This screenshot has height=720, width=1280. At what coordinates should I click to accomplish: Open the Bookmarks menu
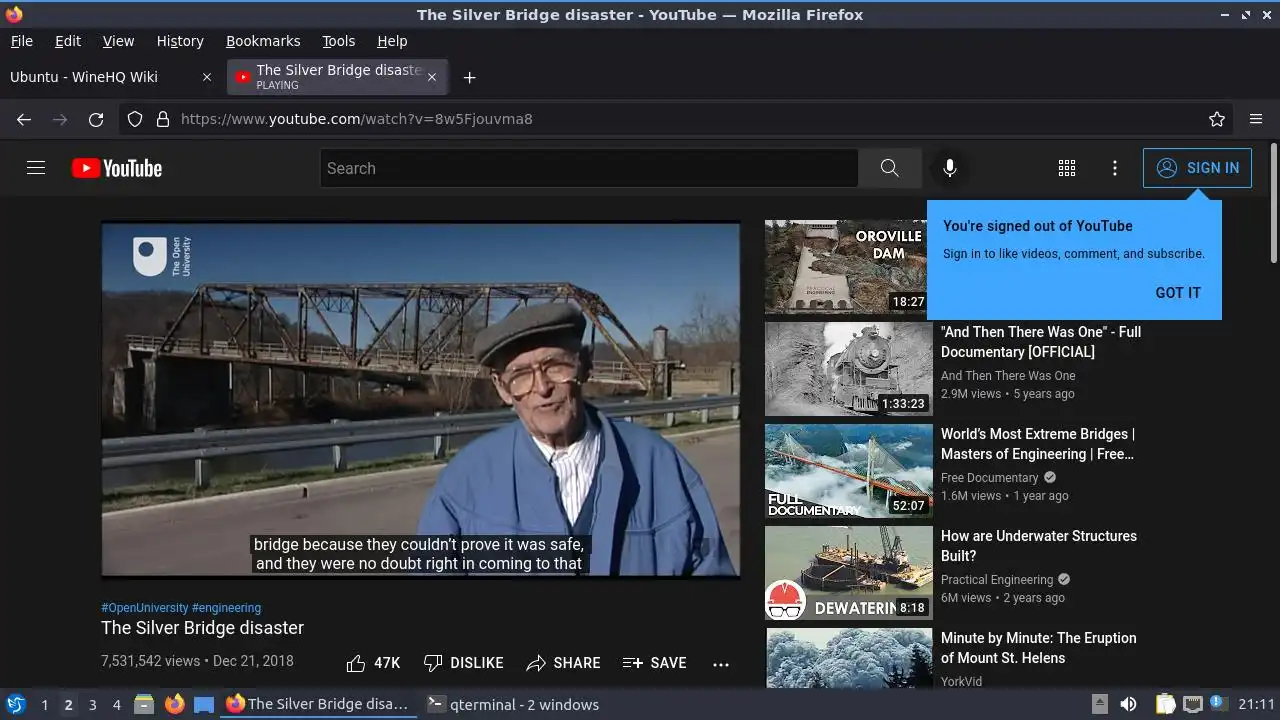click(x=263, y=41)
